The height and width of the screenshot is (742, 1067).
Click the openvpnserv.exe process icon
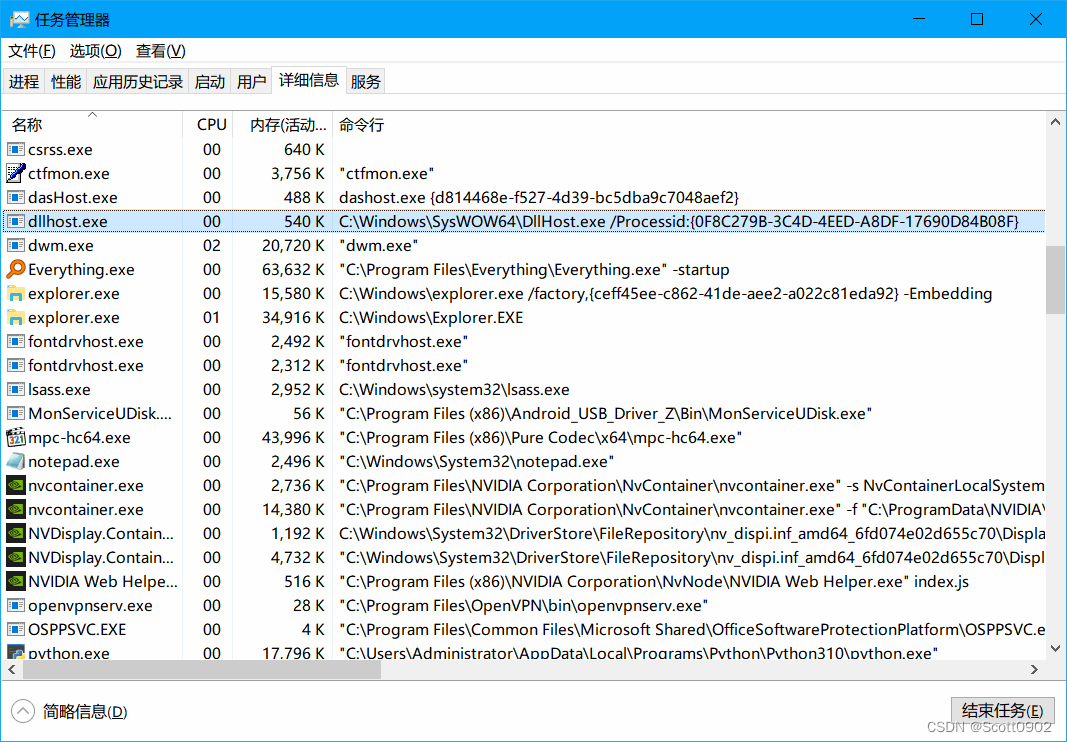pos(16,605)
